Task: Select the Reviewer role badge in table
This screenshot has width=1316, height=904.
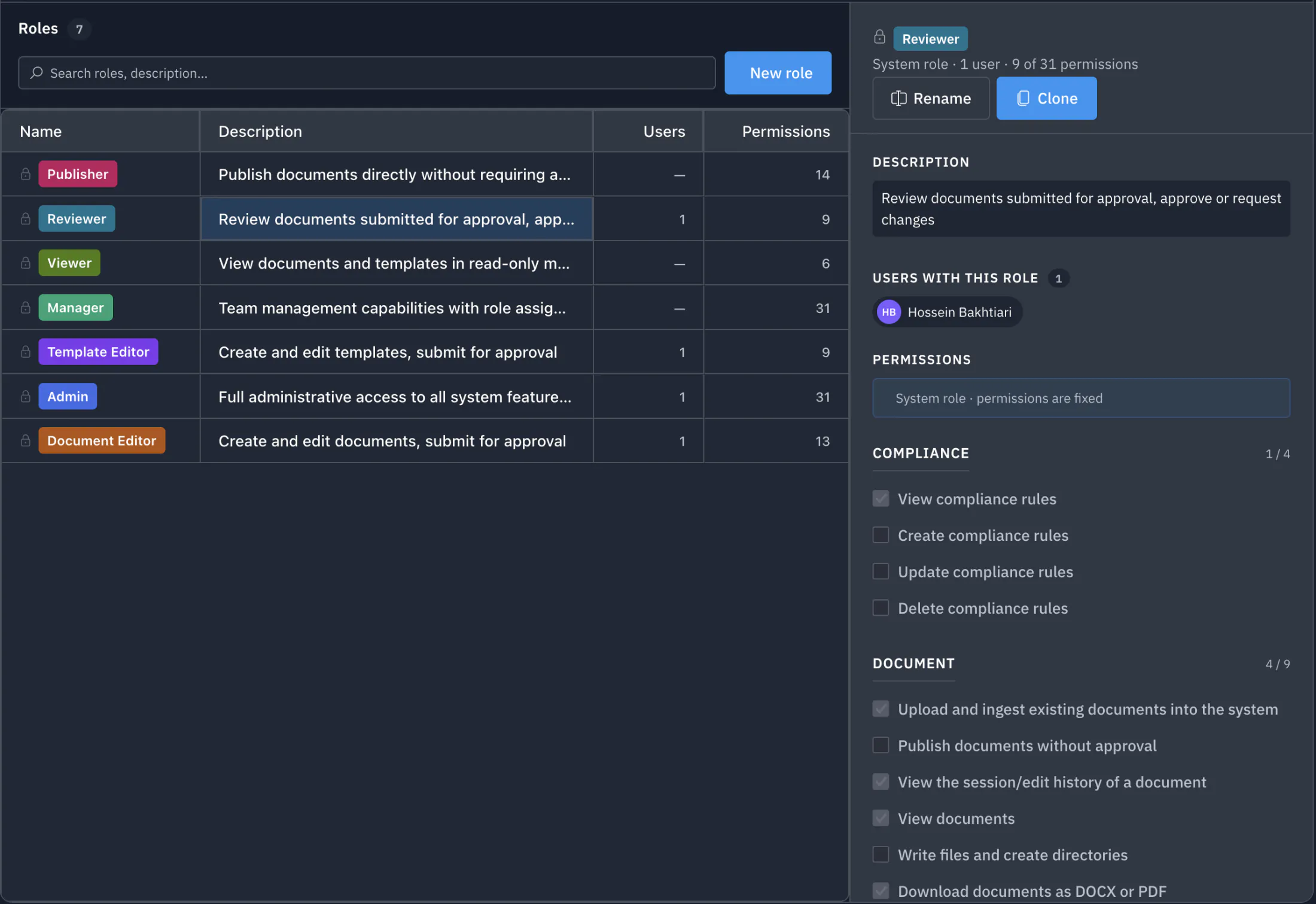Action: (x=77, y=218)
